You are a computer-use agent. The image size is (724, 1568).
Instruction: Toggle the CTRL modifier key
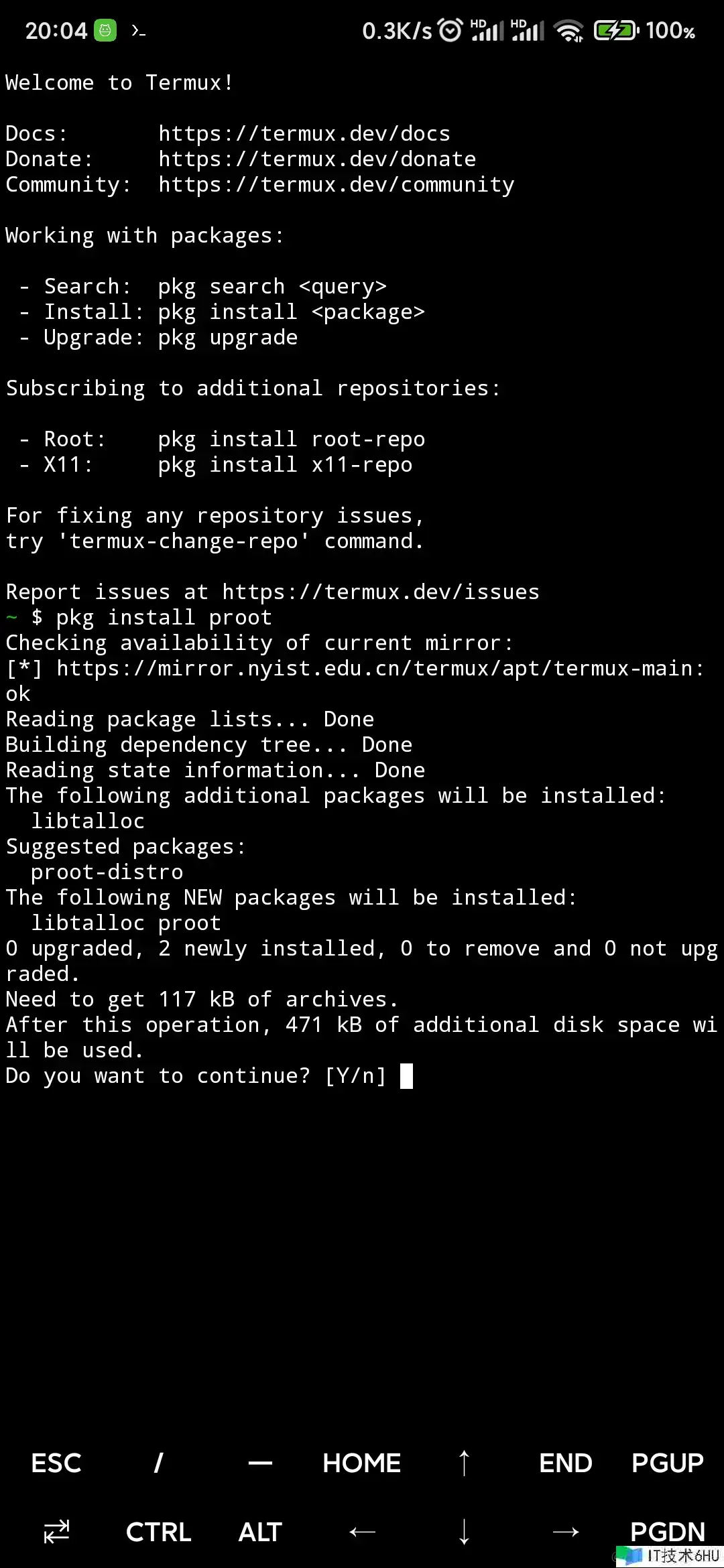click(158, 1532)
